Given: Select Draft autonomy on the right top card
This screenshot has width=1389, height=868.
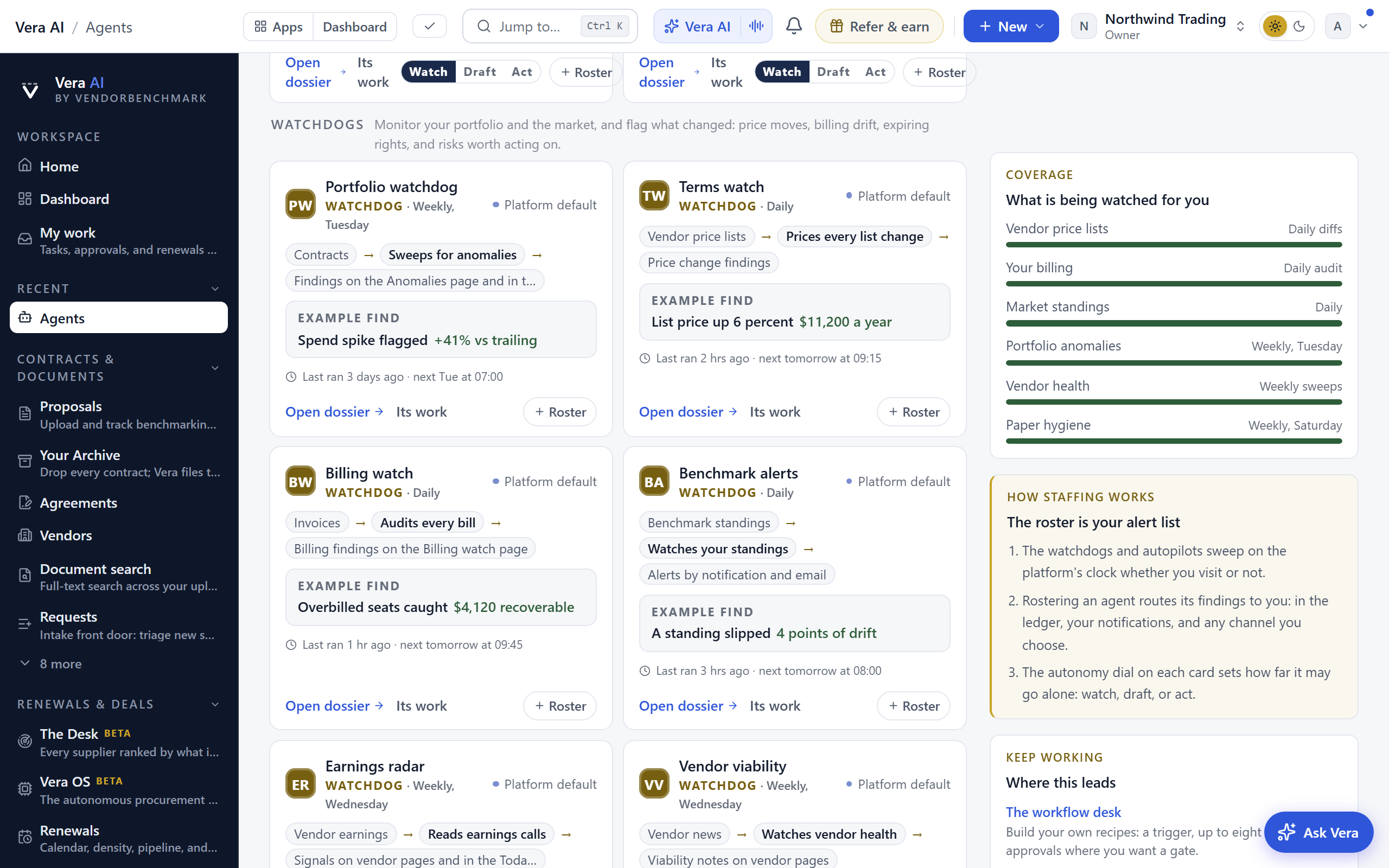Looking at the screenshot, I should 833,72.
